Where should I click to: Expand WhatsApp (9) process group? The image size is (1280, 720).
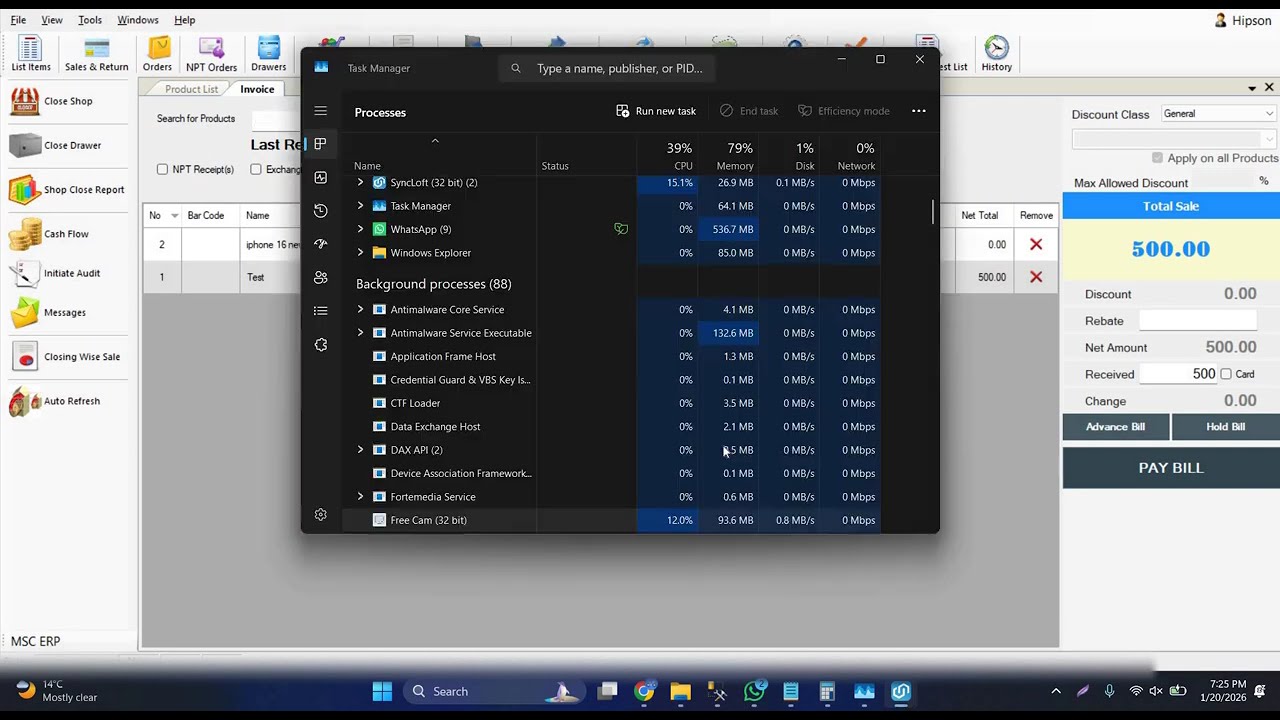coord(360,229)
